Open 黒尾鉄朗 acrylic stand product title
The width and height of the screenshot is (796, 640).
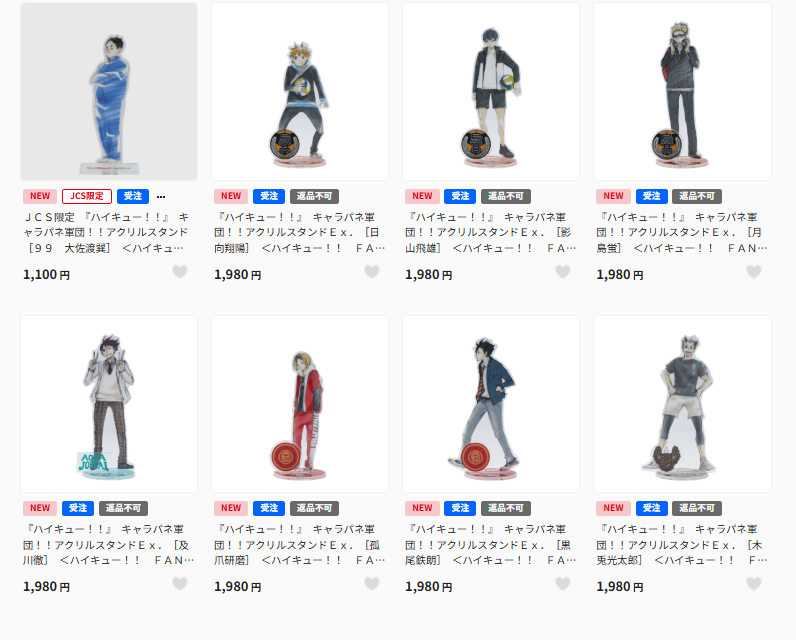click(x=490, y=545)
